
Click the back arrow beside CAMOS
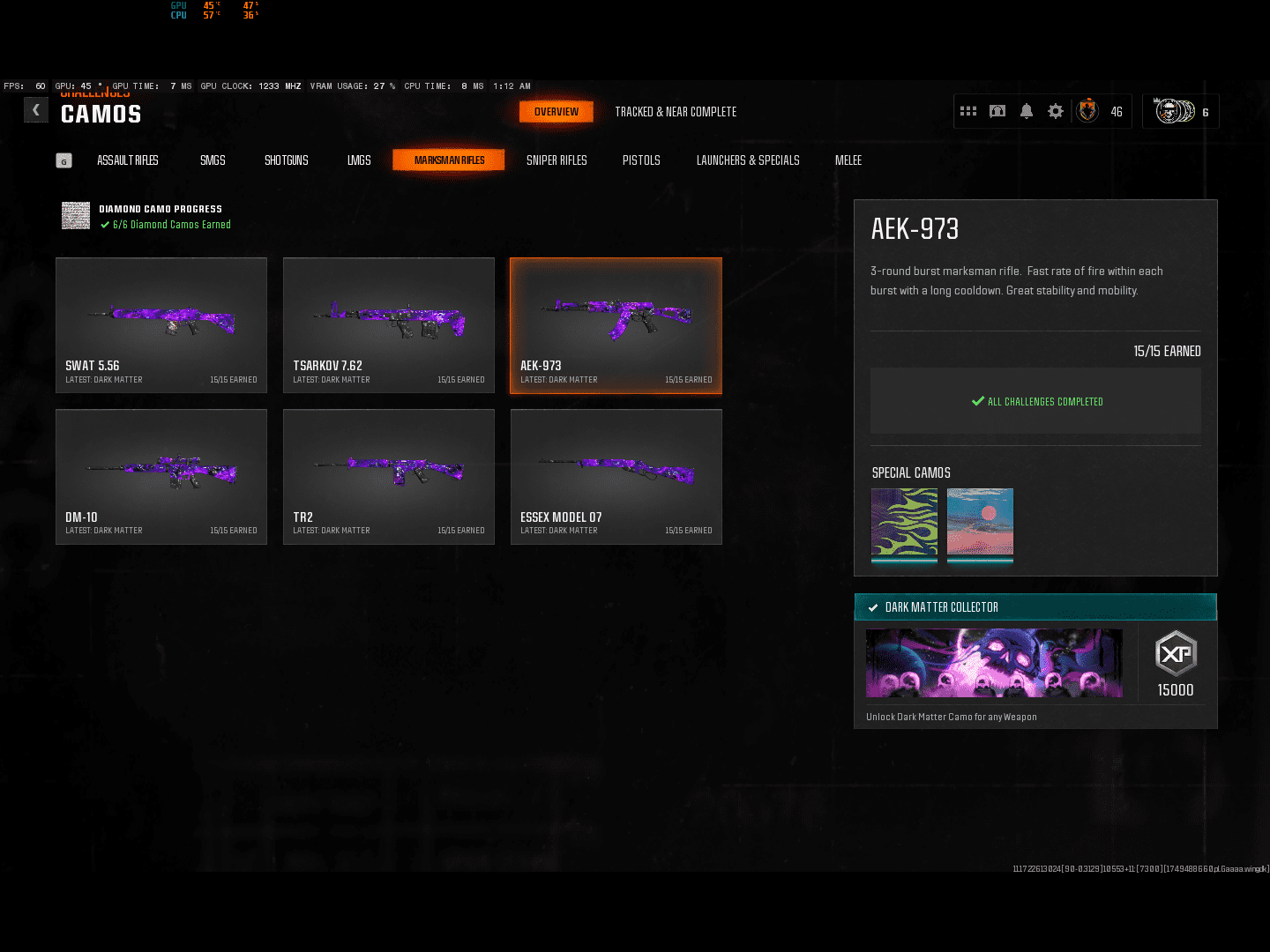36,110
